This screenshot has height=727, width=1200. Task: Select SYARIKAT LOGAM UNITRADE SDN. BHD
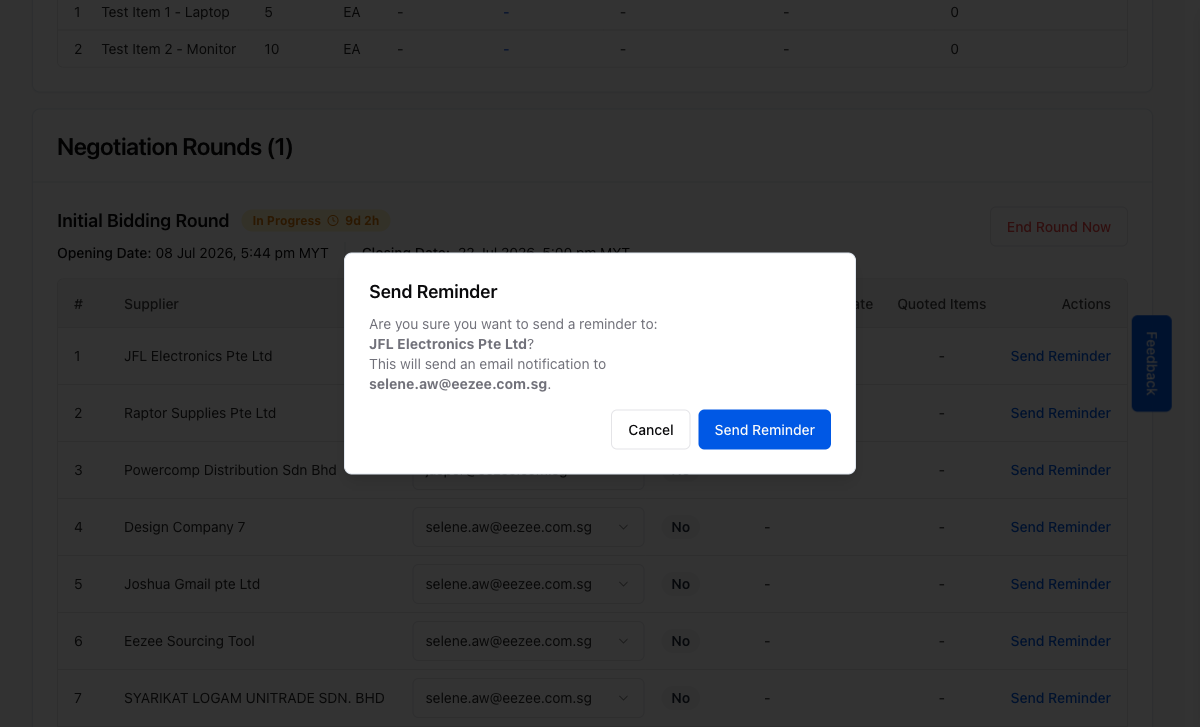254,698
